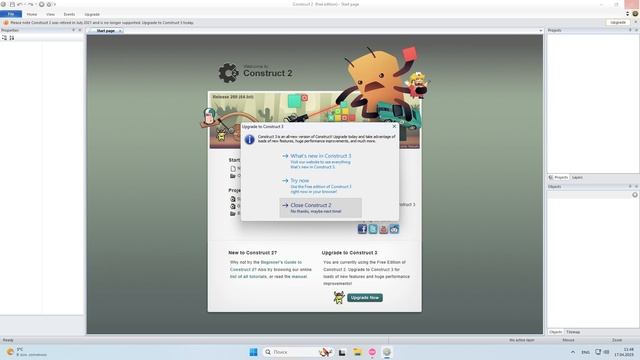The height and width of the screenshot is (360, 640).
Task: Click the round help icon at ribbon top right
Action: 635,14
